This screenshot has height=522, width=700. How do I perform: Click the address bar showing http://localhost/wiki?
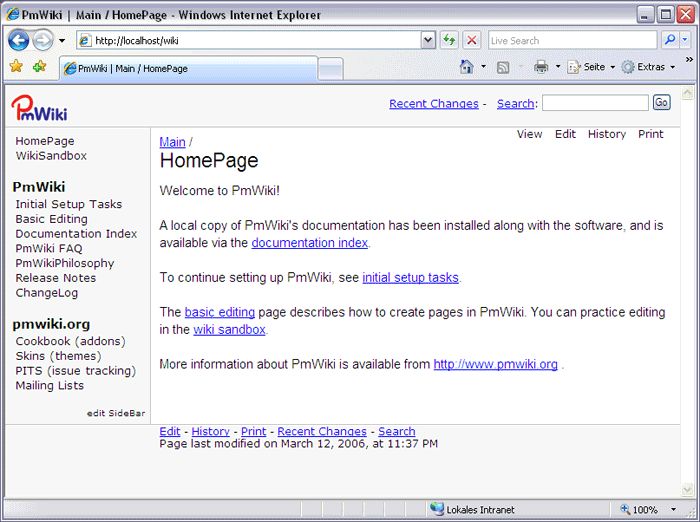tap(249, 41)
